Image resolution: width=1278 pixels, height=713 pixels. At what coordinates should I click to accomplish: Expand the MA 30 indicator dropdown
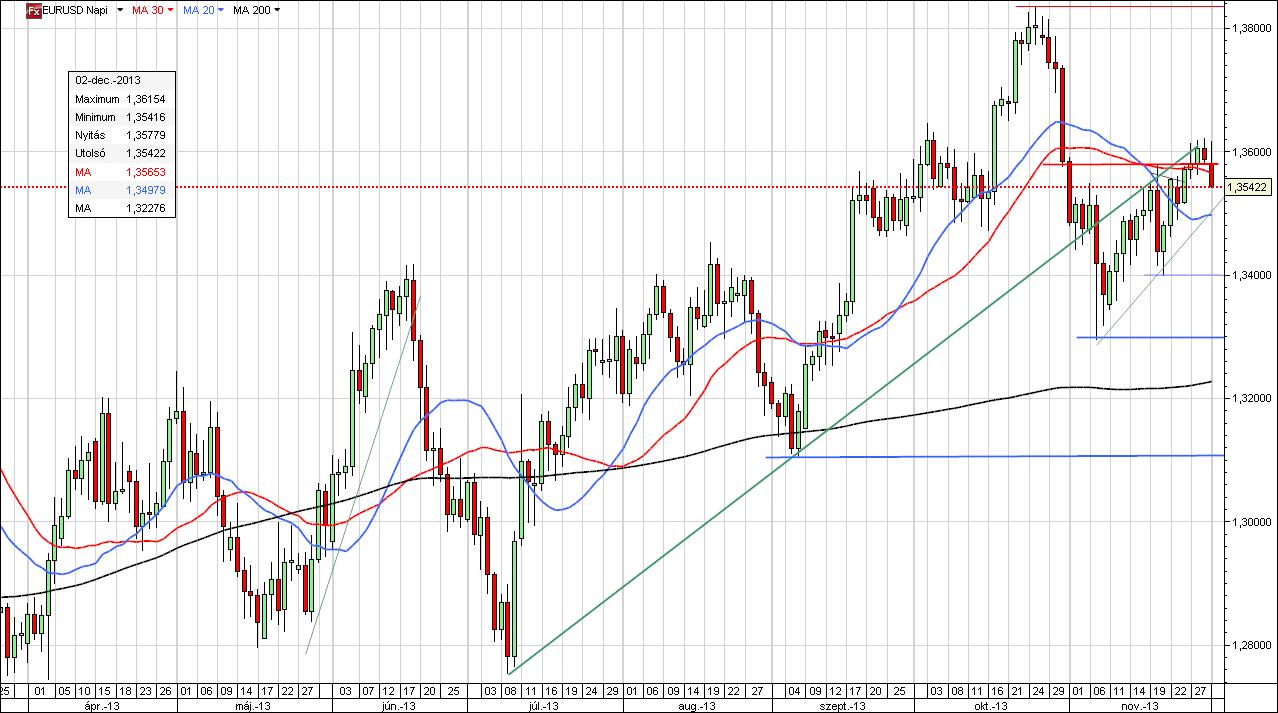coord(170,10)
